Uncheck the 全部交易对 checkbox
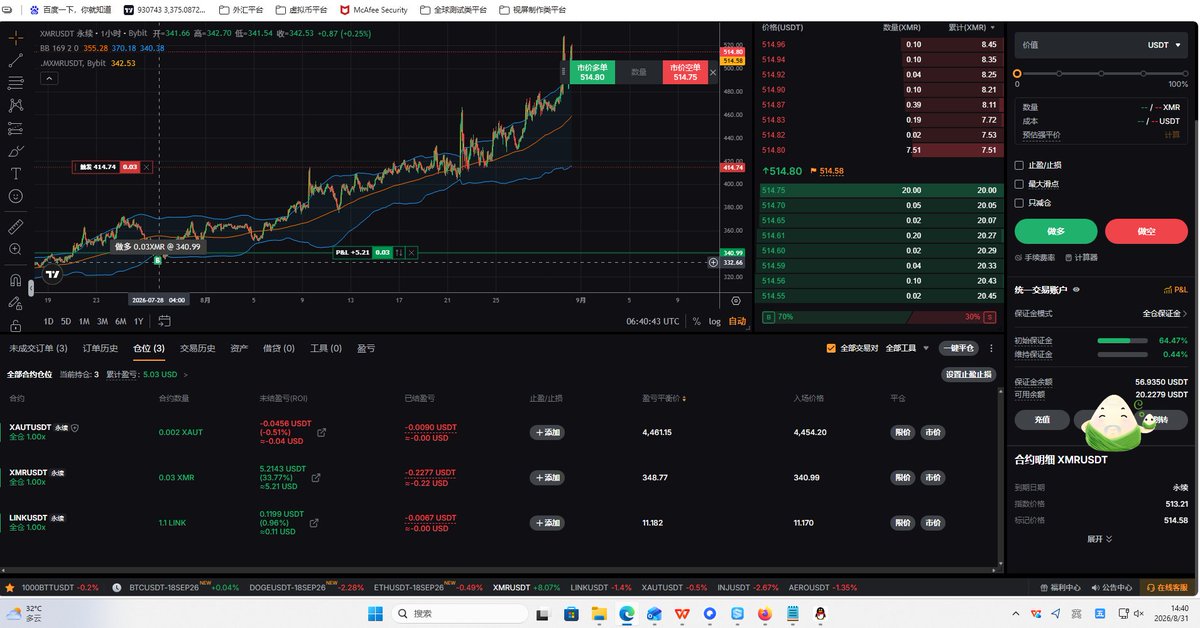This screenshot has width=1200, height=628. tap(831, 348)
